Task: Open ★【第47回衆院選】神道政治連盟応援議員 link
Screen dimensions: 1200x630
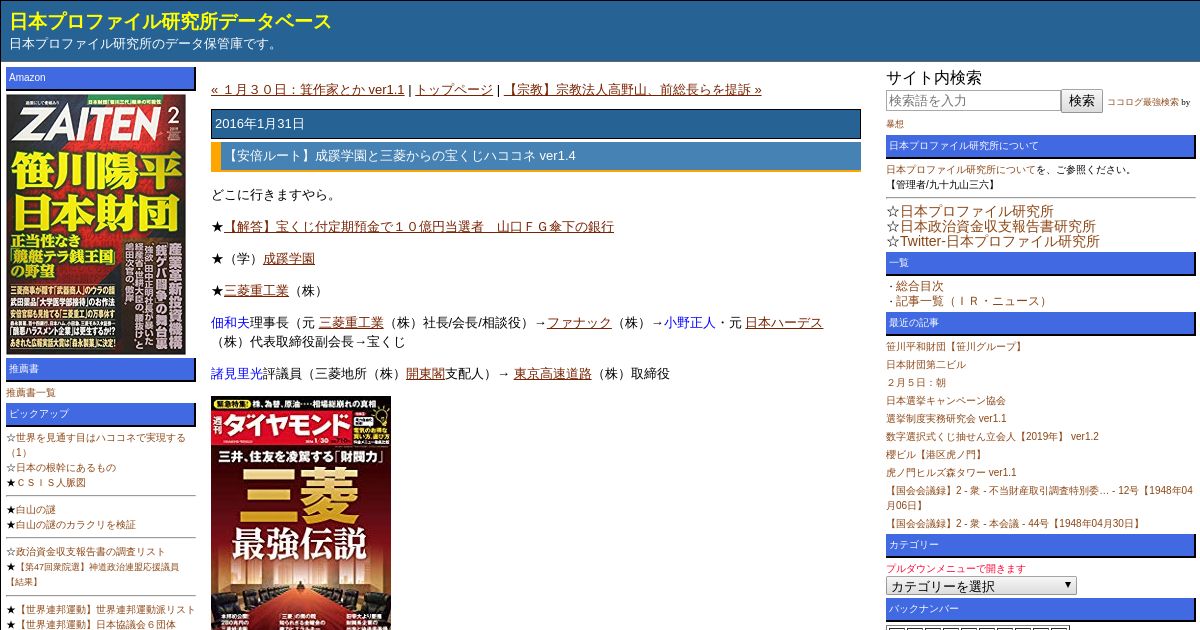Action: pyautogui.click(x=93, y=574)
